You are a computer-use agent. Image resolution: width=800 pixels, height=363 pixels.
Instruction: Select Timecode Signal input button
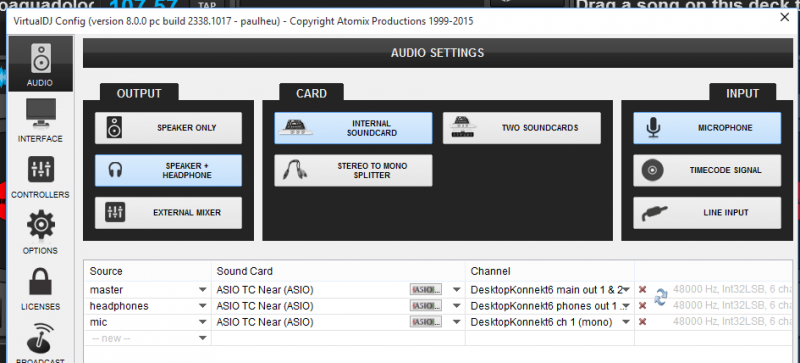[707, 171]
